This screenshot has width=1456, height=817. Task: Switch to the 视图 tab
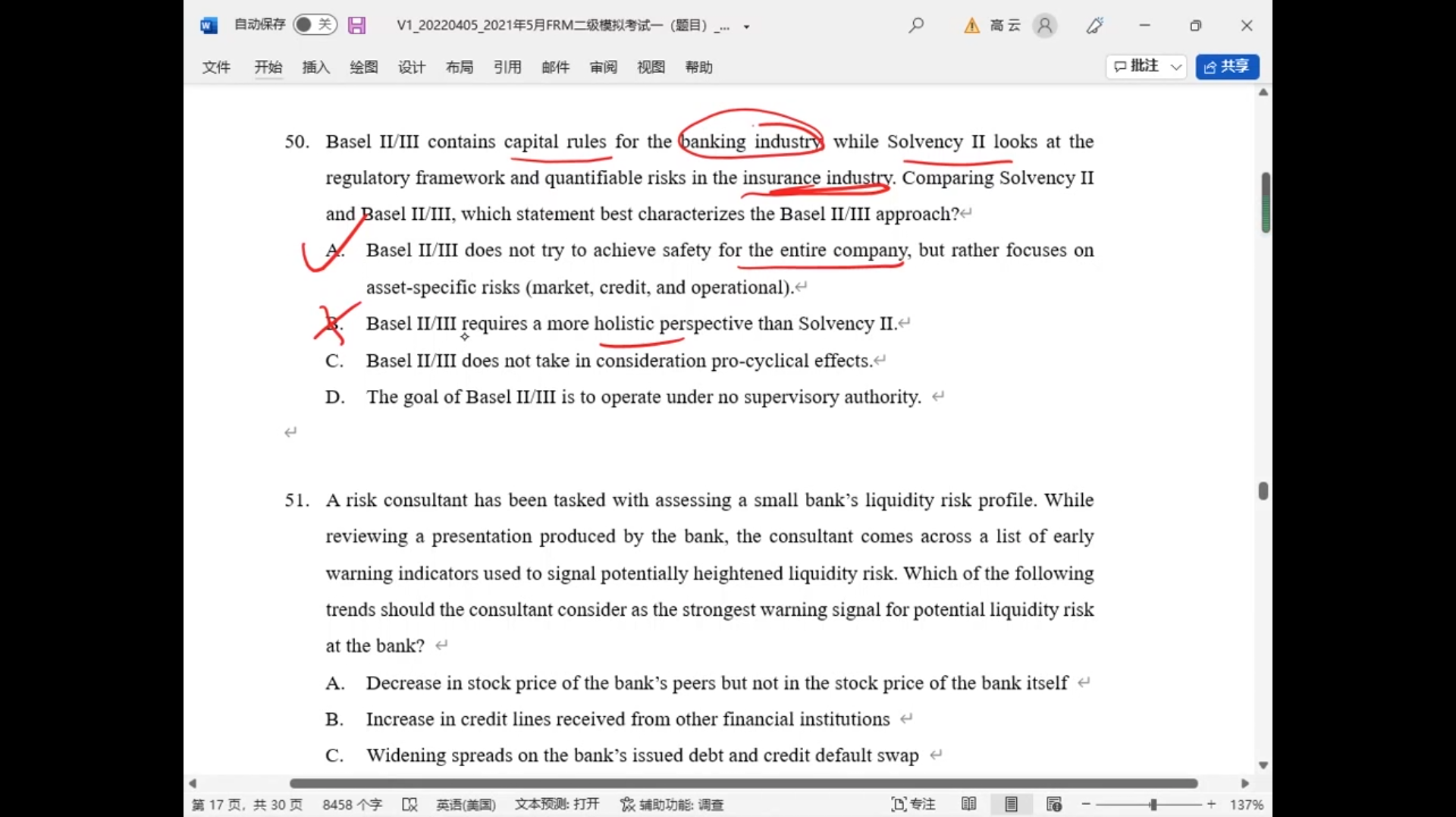651,68
